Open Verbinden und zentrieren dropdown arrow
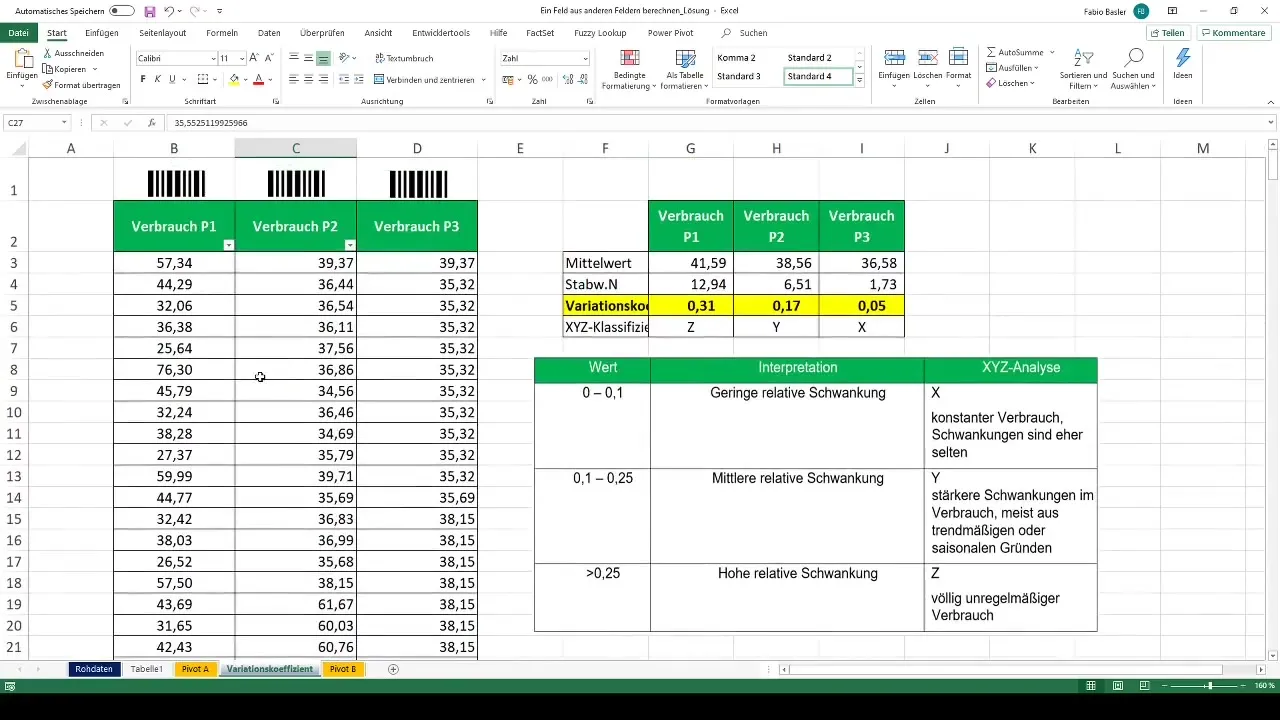The width and height of the screenshot is (1280, 720). (483, 79)
